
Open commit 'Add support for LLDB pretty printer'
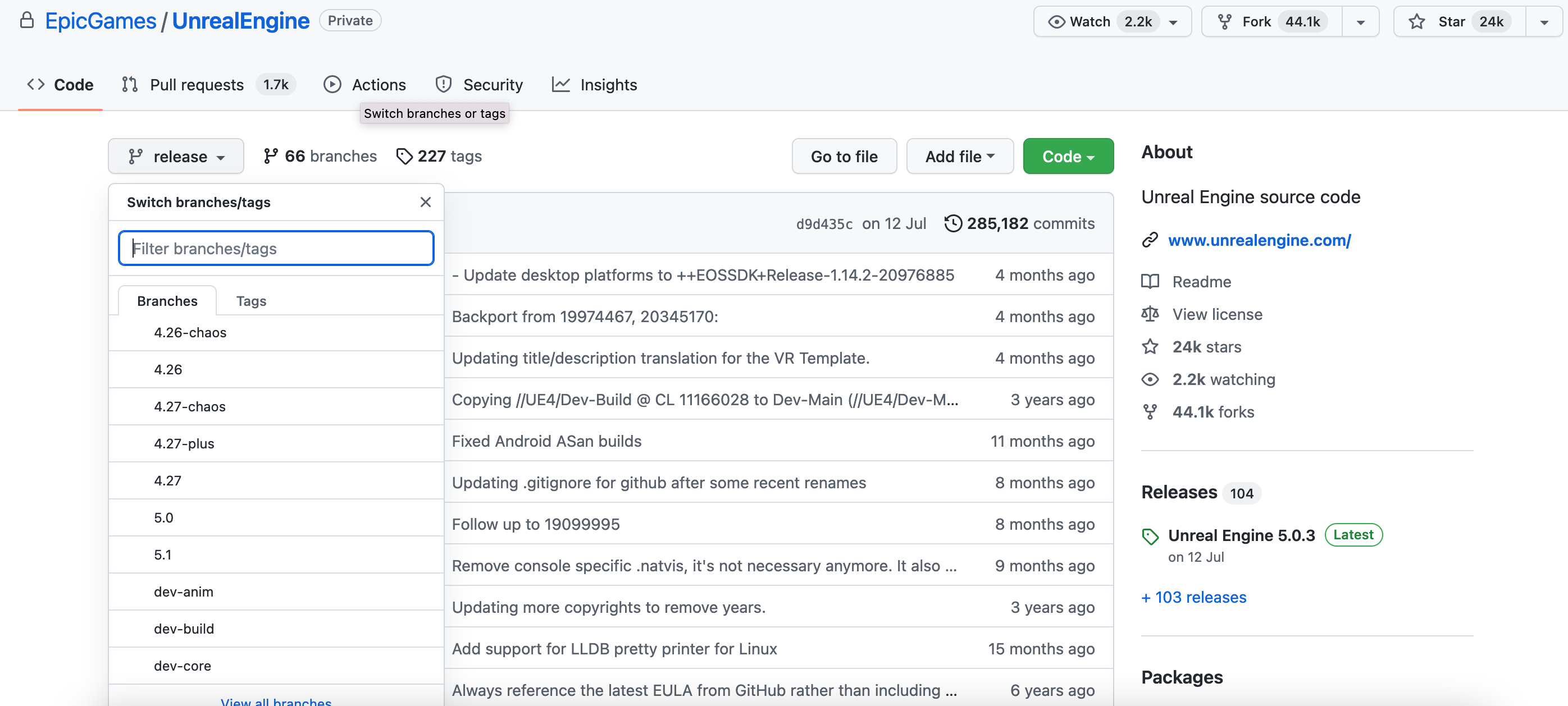614,649
